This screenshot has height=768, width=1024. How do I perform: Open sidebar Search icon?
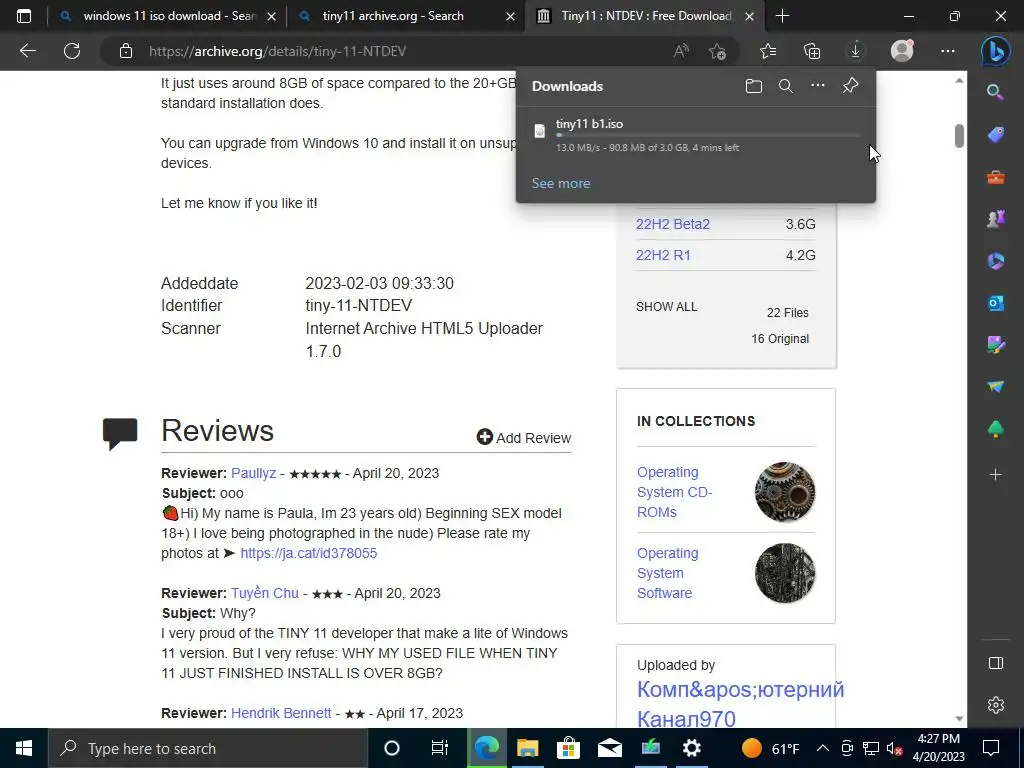[x=995, y=92]
